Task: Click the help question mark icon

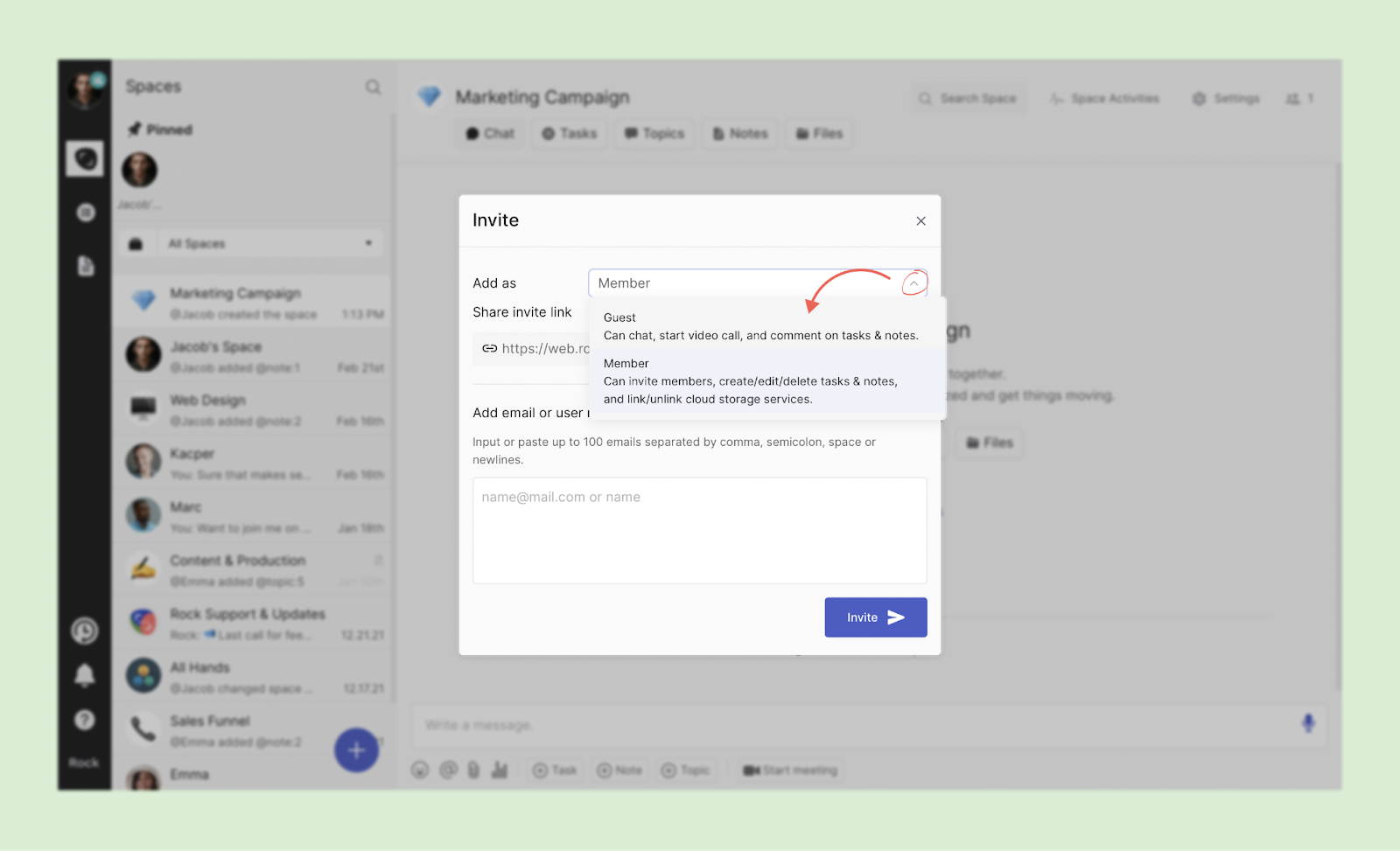Action: click(85, 720)
